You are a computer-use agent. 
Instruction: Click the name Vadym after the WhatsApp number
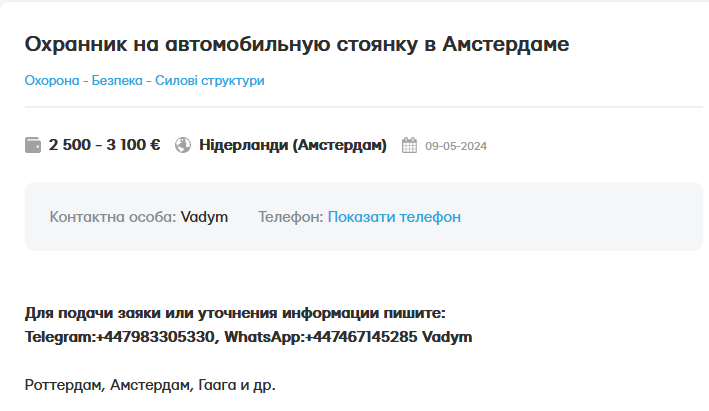point(447,337)
